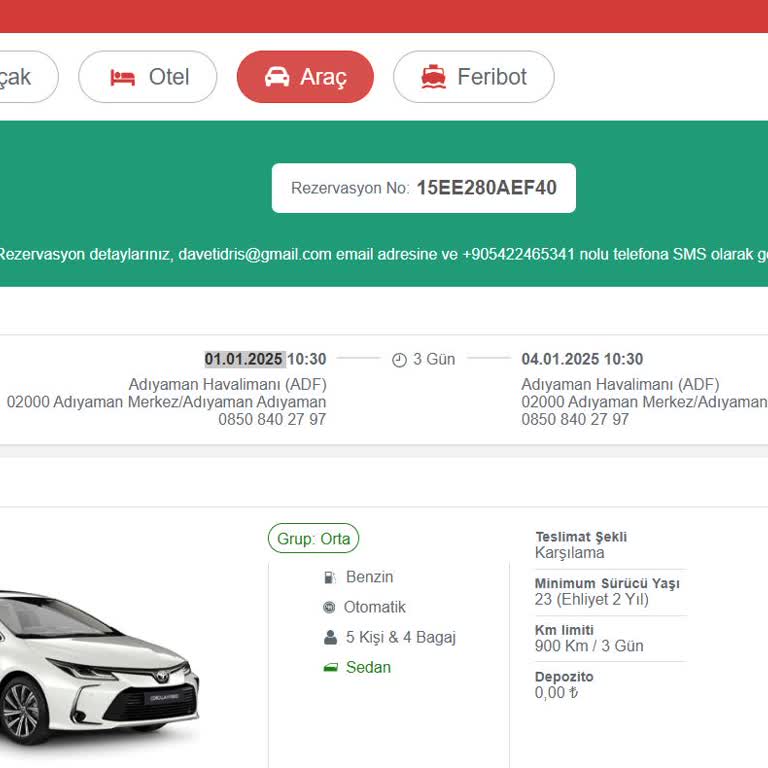Click the car icon on Araç tab
This screenshot has width=768, height=768.
tap(277, 78)
